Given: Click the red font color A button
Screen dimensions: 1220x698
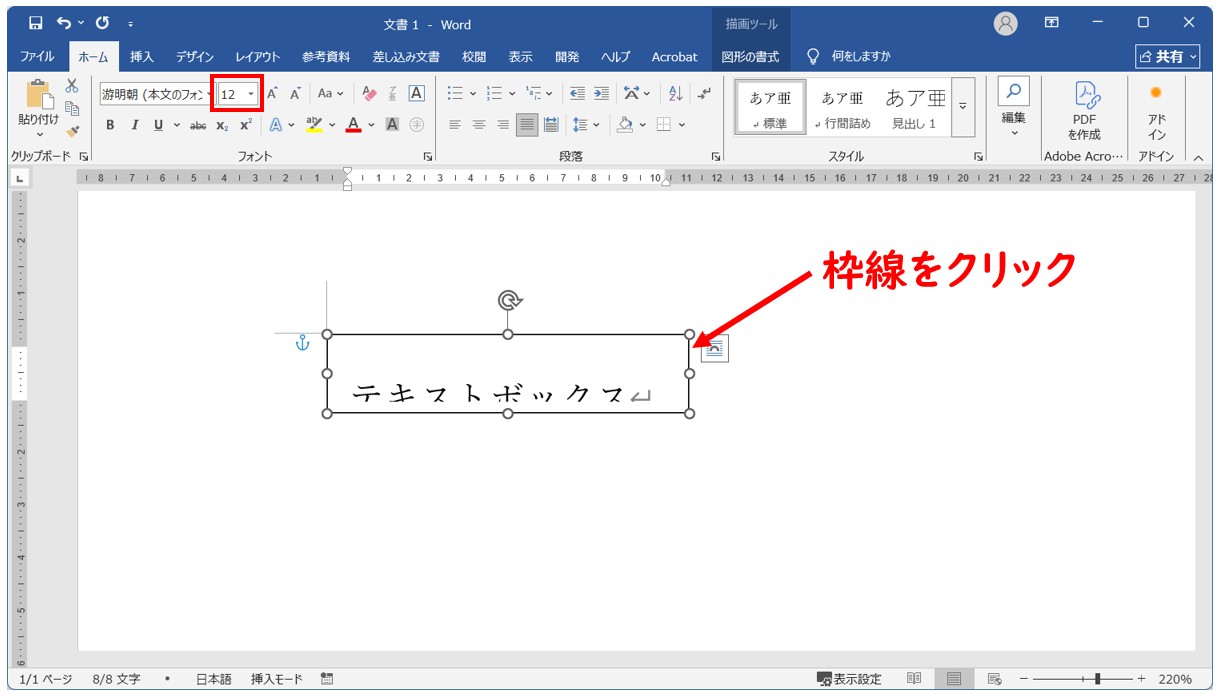Looking at the screenshot, I should coord(353,125).
